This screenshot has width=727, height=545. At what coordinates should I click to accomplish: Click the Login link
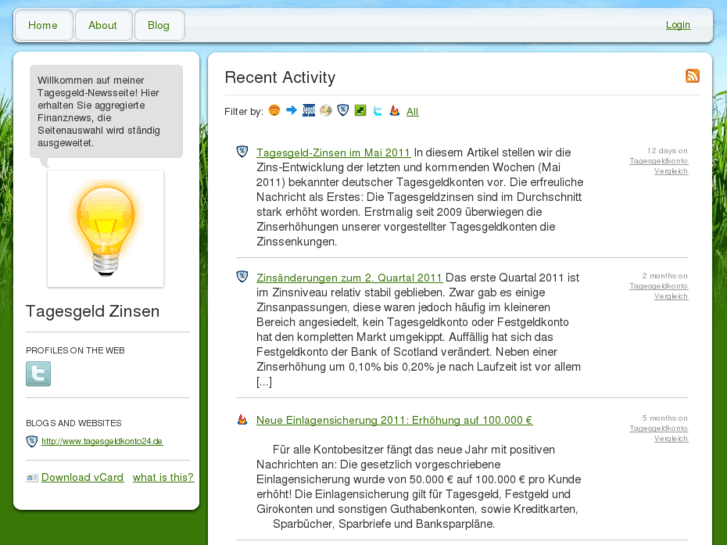coord(678,25)
